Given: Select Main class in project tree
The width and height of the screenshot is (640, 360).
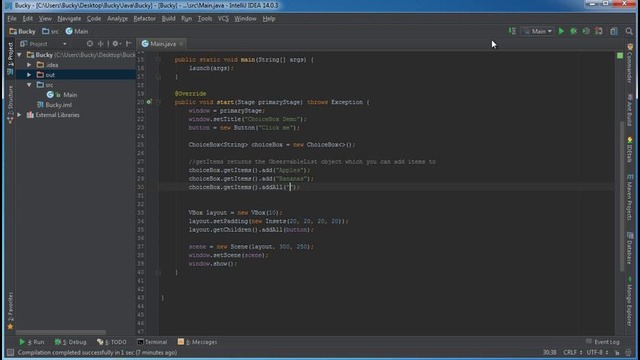Looking at the screenshot, I should click(x=70, y=95).
